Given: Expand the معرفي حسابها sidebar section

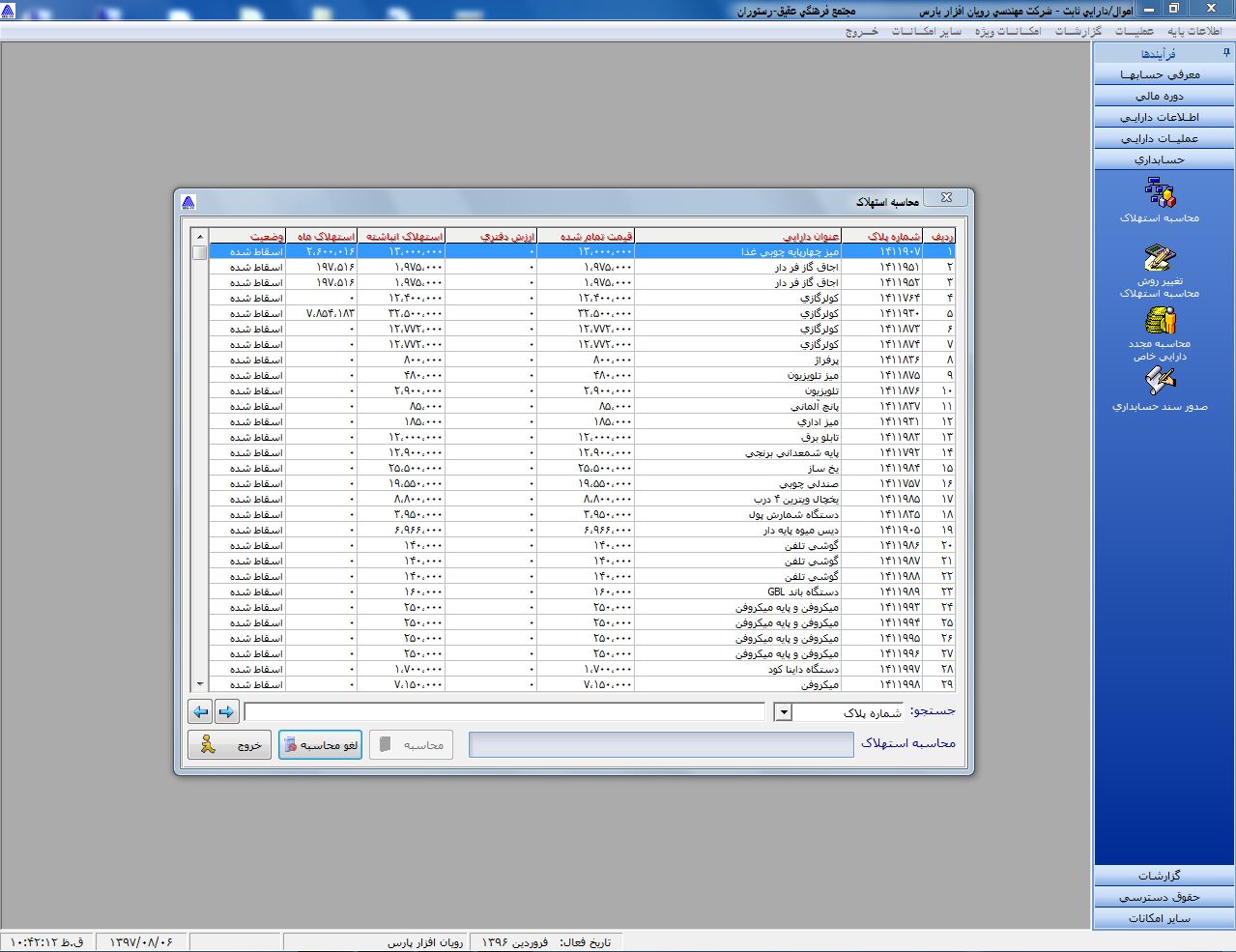Looking at the screenshot, I should click(1164, 74).
